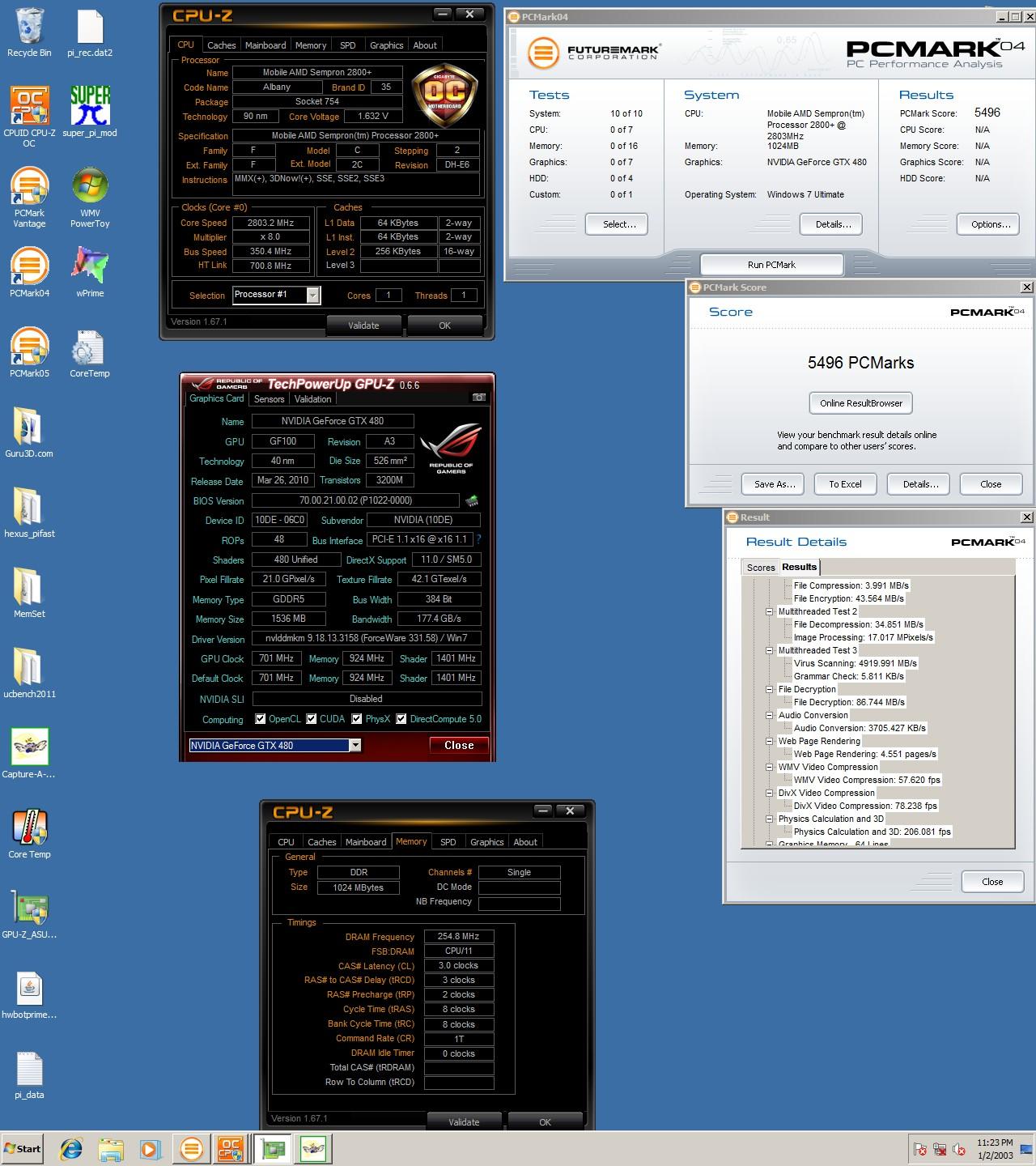The height and width of the screenshot is (1166, 1036).
Task: Click GPU-Z BIOS save chip icon
Action: (x=471, y=500)
